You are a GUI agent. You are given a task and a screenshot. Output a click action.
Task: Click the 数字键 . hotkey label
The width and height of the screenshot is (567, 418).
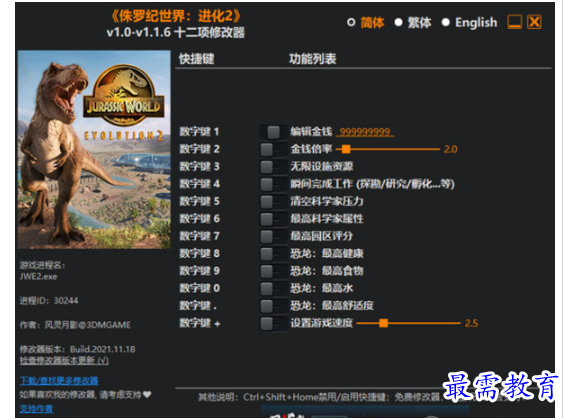click(199, 306)
